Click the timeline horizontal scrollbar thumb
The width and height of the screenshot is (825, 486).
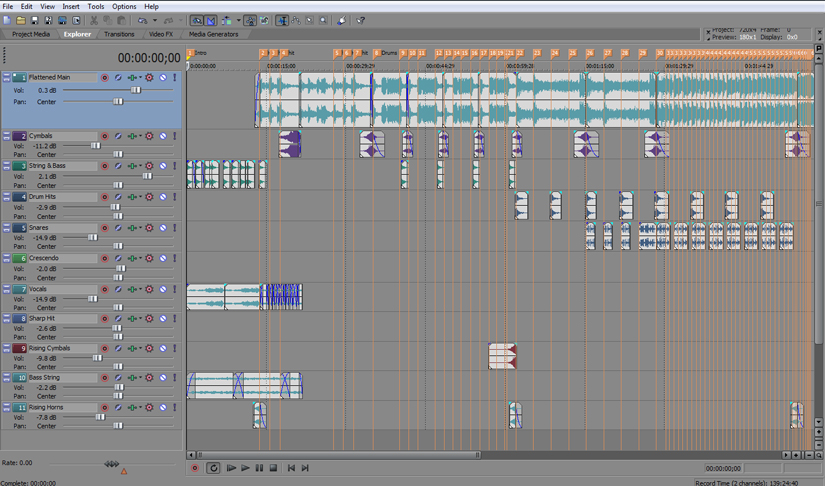(338, 455)
